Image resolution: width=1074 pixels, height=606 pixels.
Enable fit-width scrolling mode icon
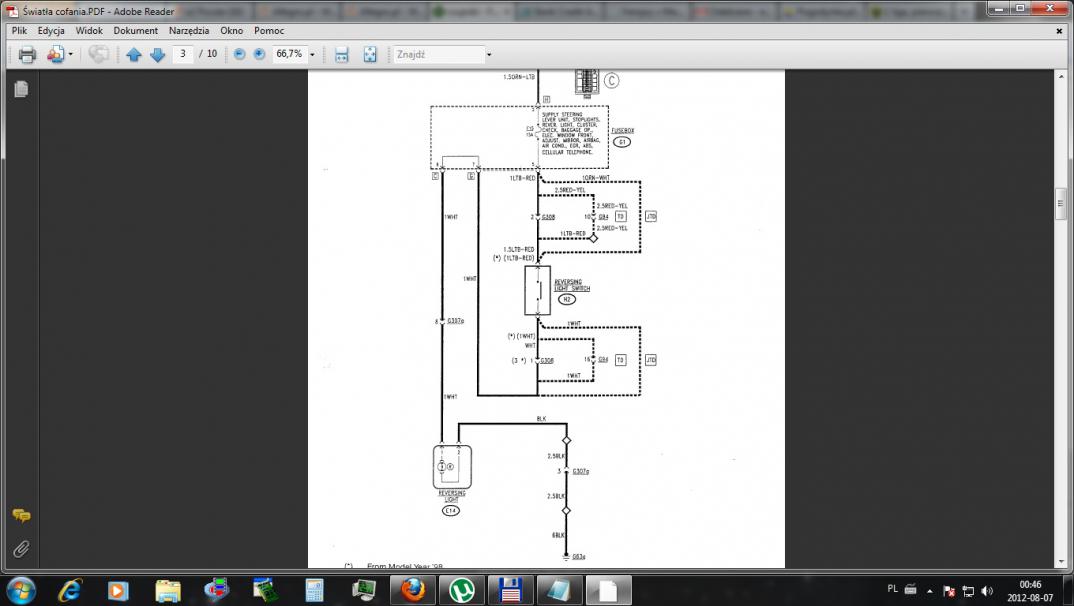(x=341, y=54)
